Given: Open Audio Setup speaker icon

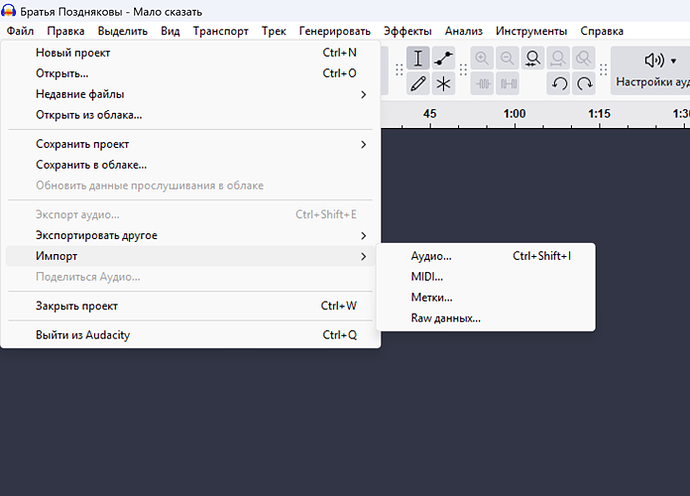Looking at the screenshot, I should [654, 60].
